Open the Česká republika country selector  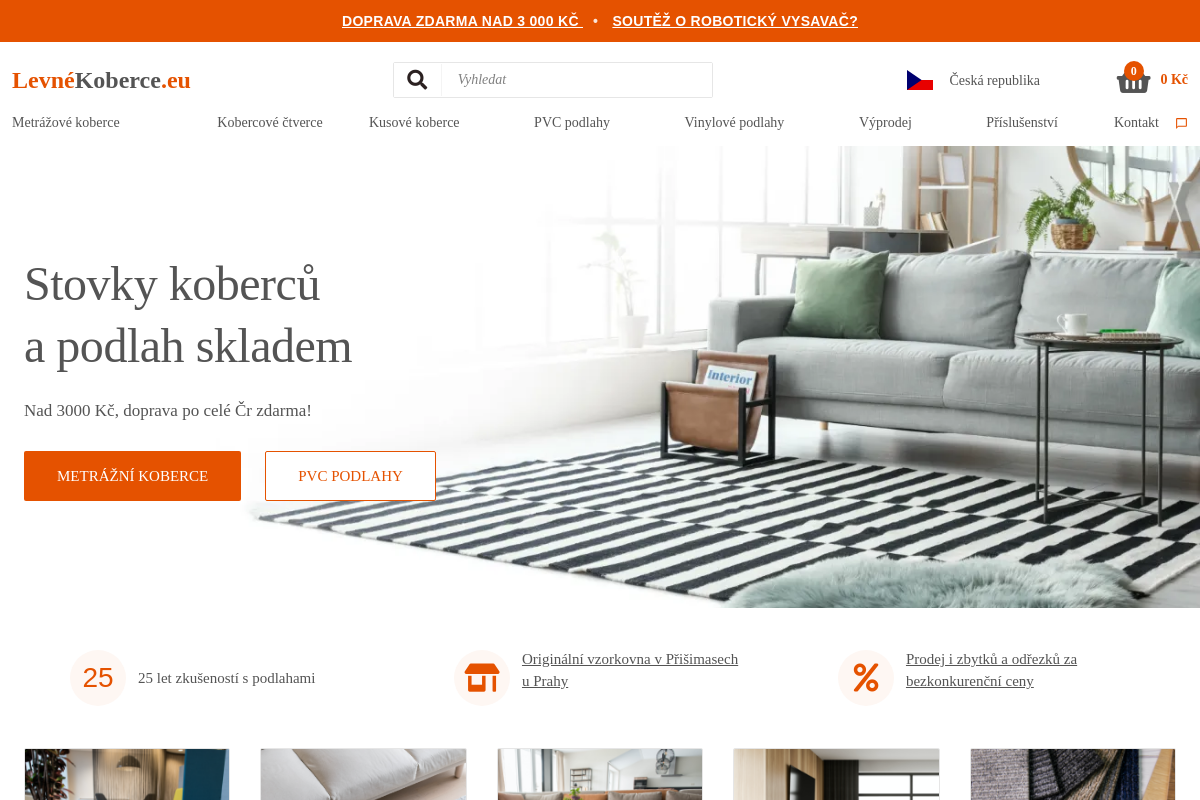pos(973,80)
